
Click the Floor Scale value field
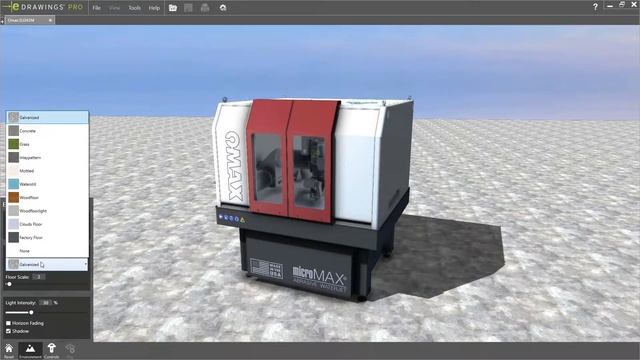[x=39, y=277]
